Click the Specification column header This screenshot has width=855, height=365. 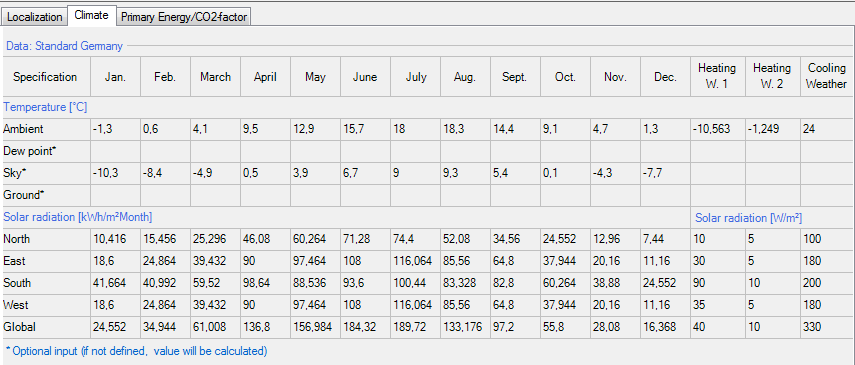pyautogui.click(x=45, y=77)
